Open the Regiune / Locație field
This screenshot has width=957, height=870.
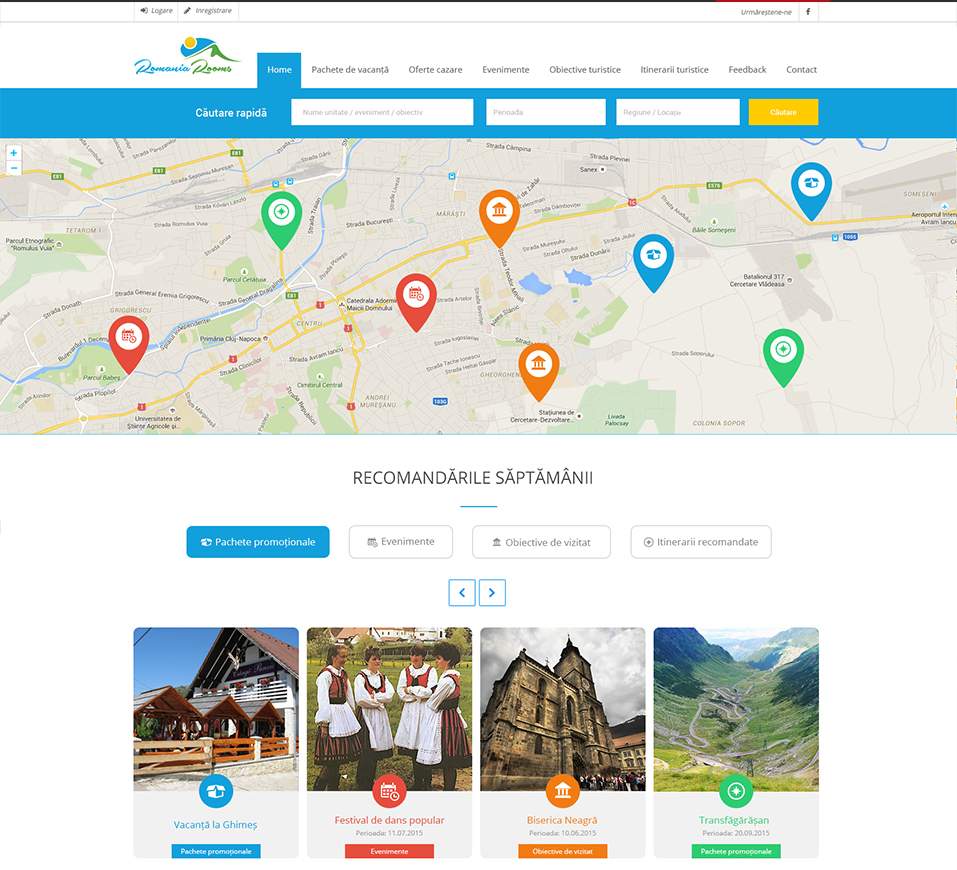678,112
